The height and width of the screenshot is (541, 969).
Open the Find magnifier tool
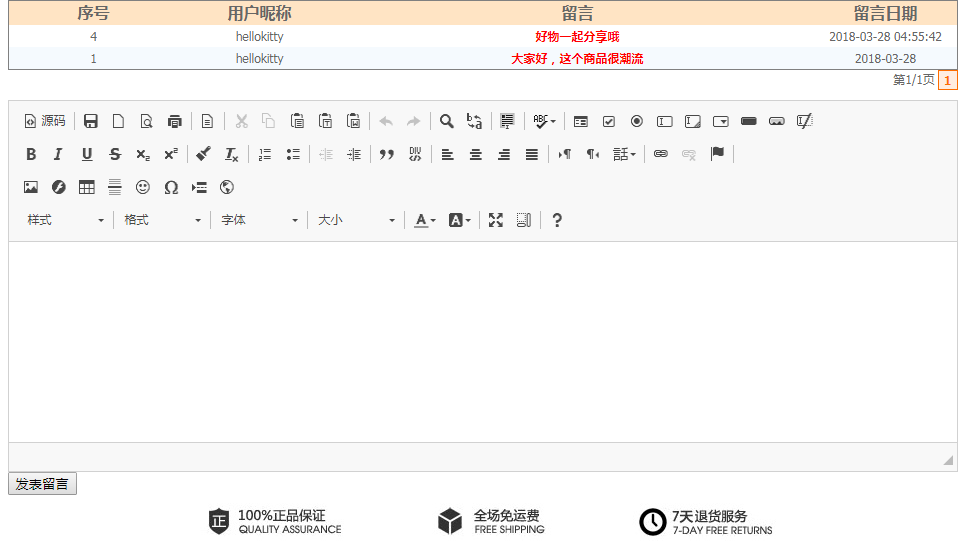pos(446,121)
